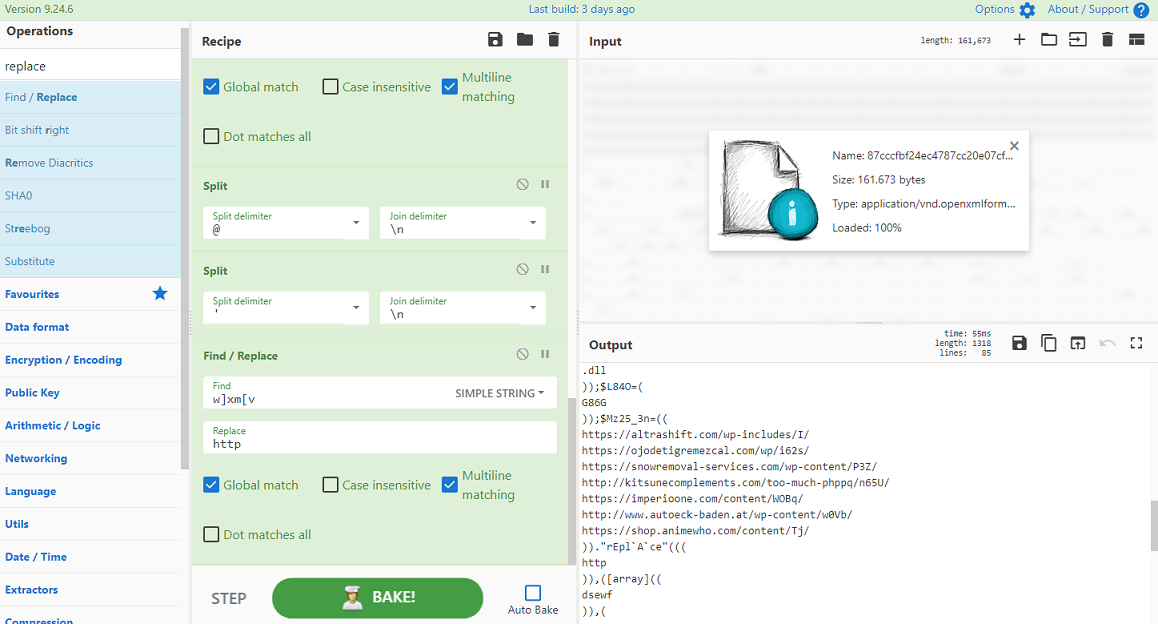Toggle upper Multiline matching checkbox
Viewport: 1158px width, 624px height.
[x=449, y=86]
